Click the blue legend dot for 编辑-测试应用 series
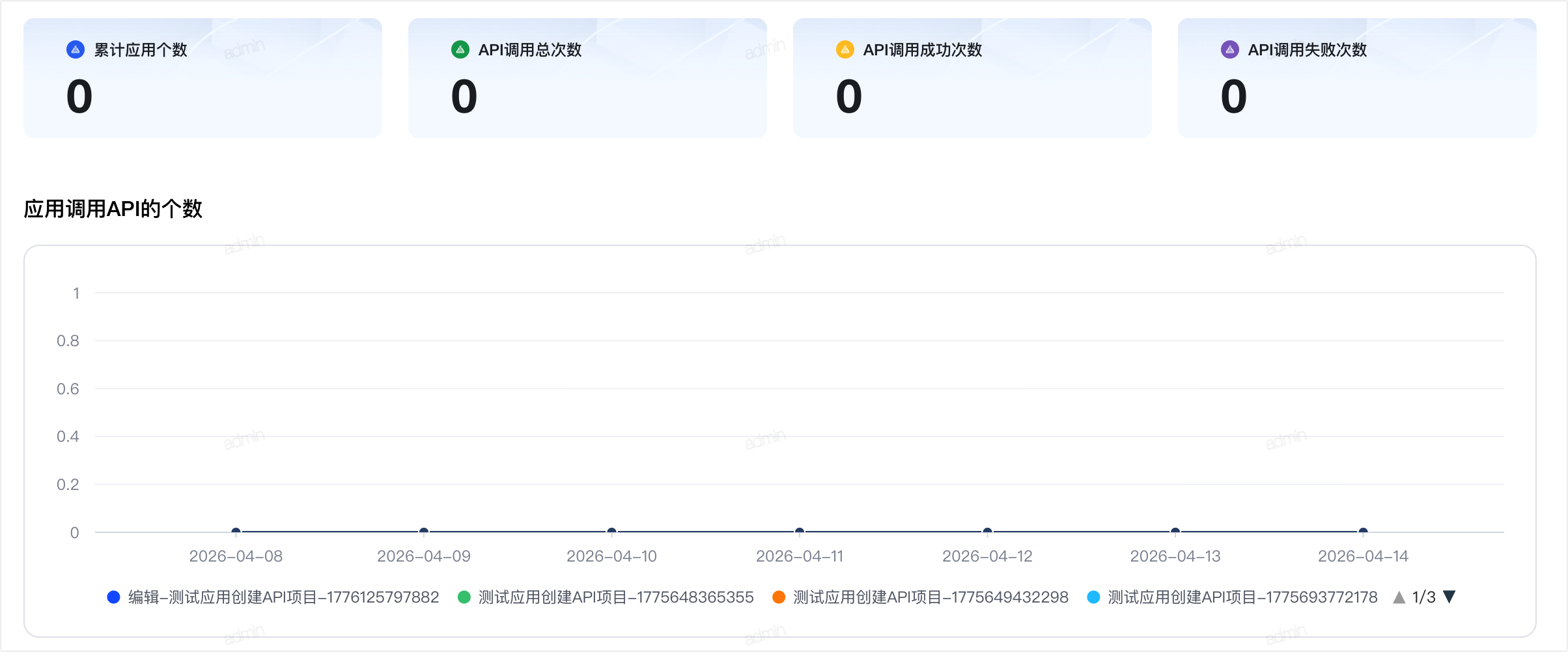The height and width of the screenshot is (652, 1568). tap(113, 597)
